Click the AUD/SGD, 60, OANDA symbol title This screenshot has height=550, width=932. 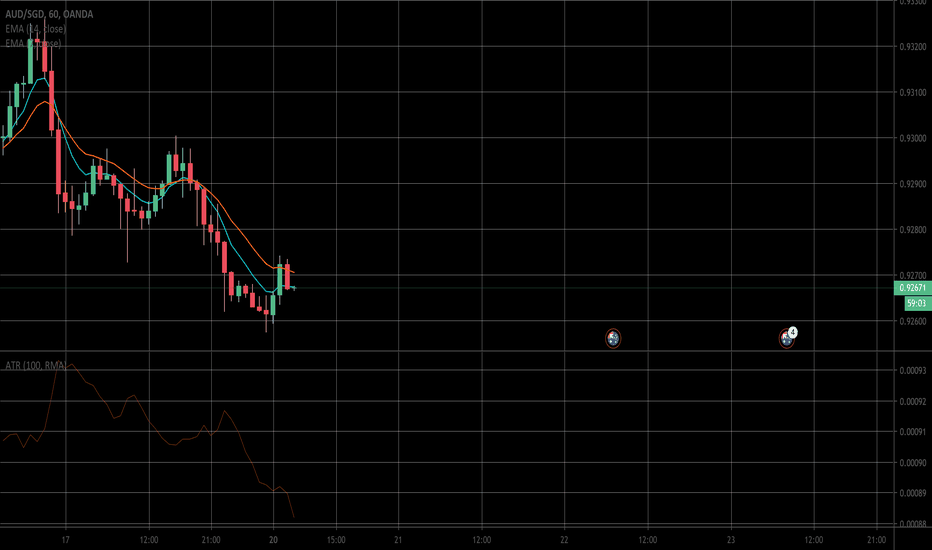[x=49, y=14]
